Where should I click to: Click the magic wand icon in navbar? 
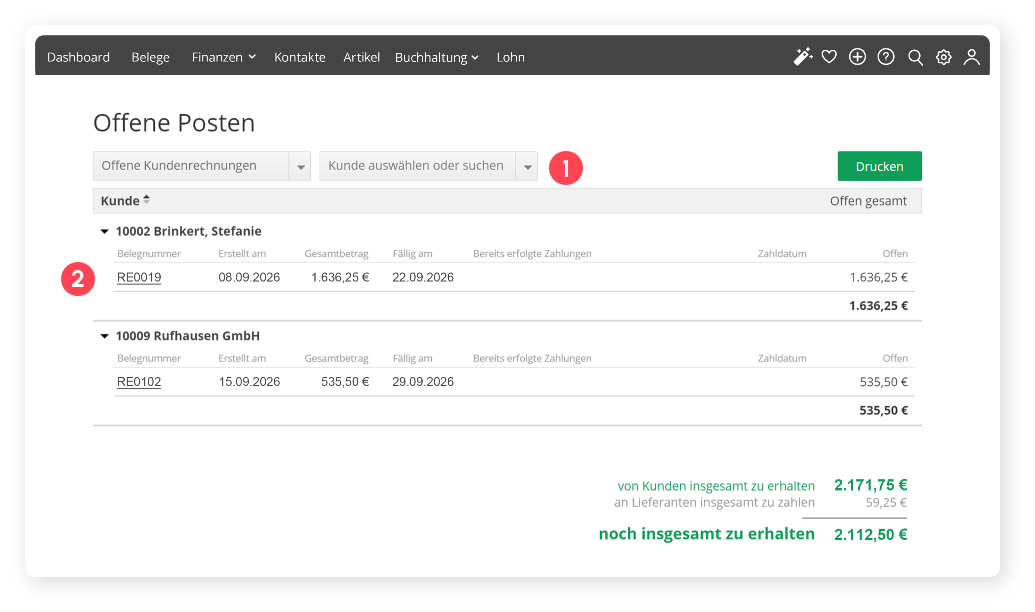pyautogui.click(x=802, y=57)
